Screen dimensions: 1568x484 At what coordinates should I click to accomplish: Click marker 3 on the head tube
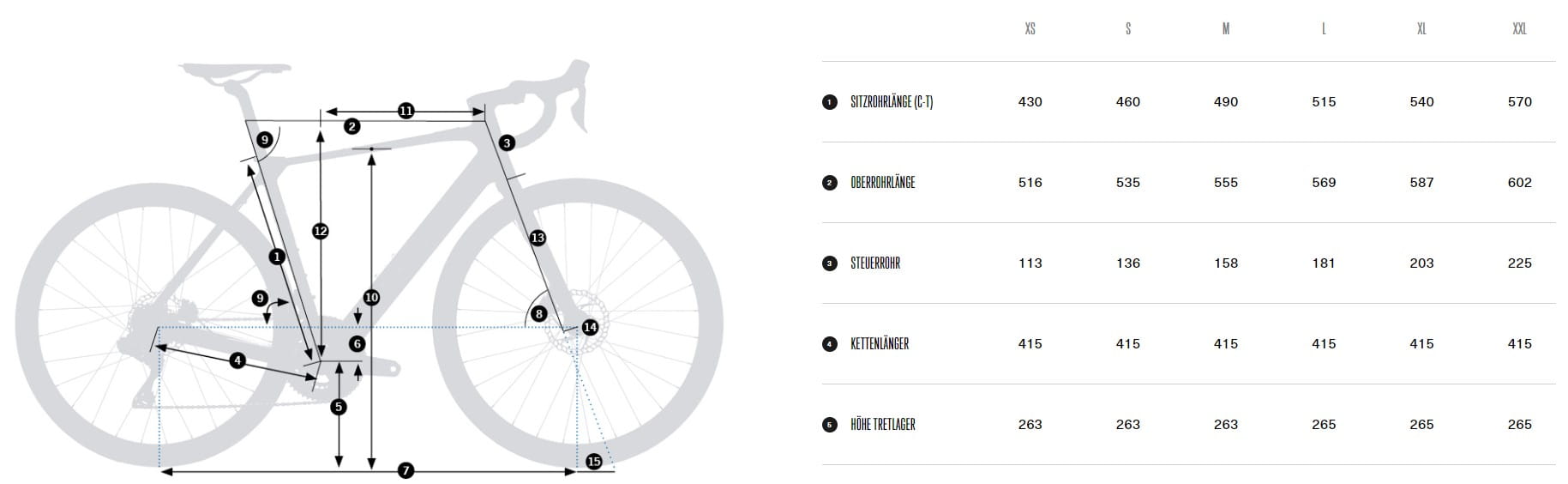coord(507,142)
